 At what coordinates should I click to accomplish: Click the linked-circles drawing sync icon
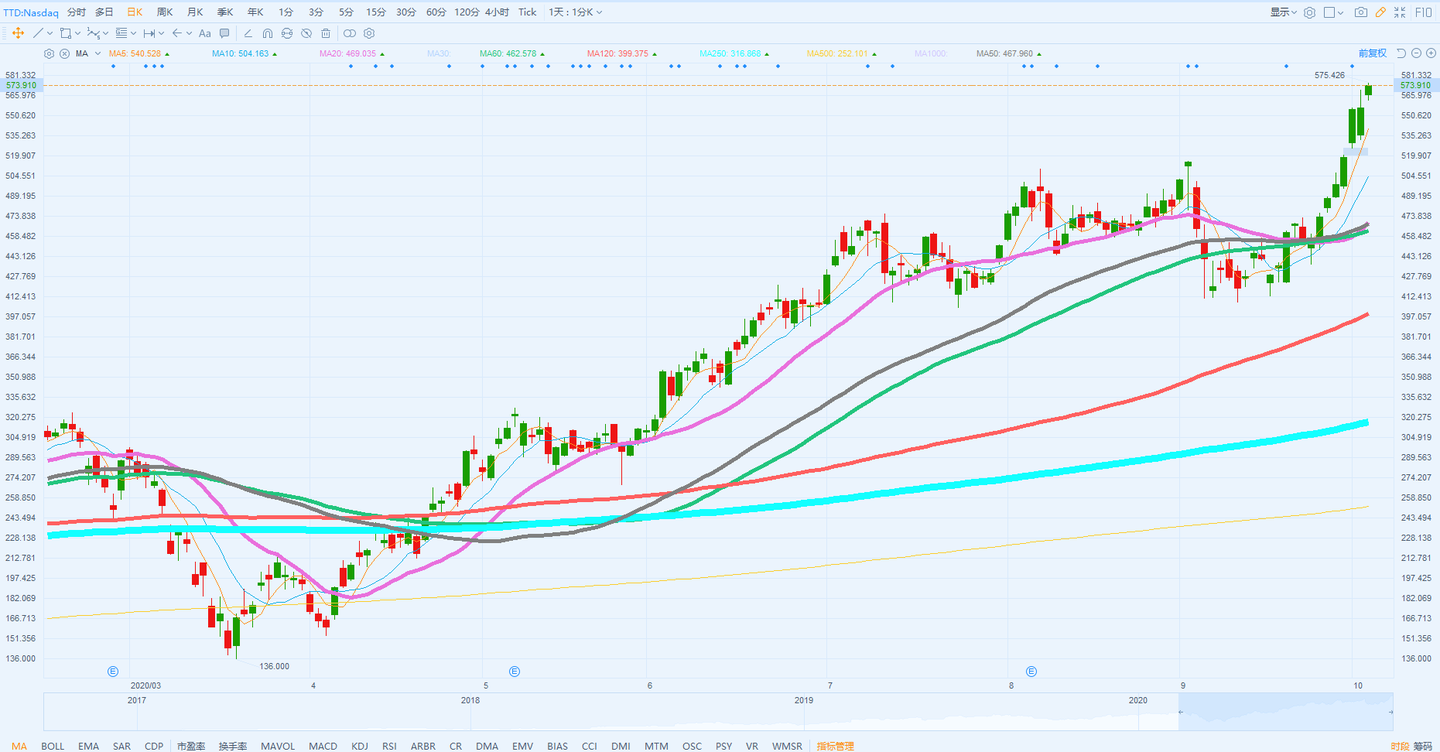point(350,33)
